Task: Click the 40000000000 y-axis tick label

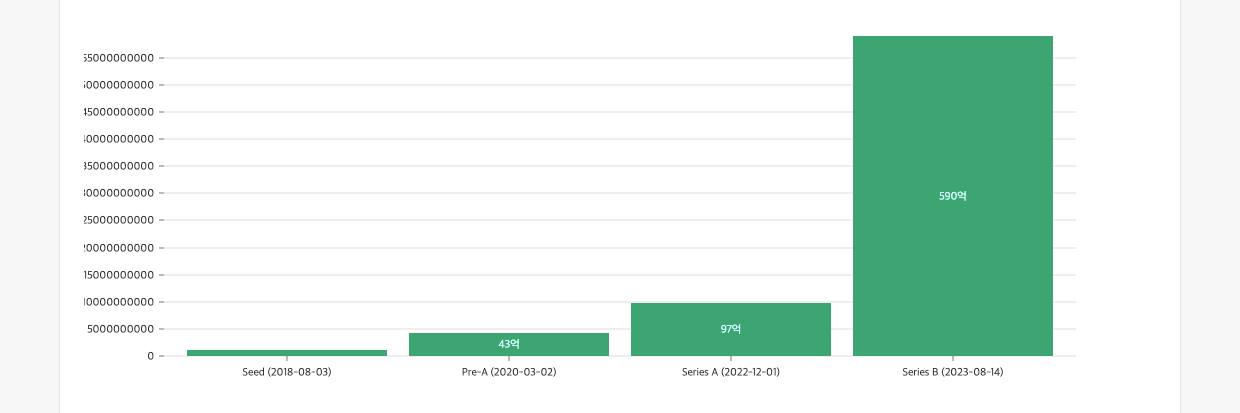Action: 119,139
